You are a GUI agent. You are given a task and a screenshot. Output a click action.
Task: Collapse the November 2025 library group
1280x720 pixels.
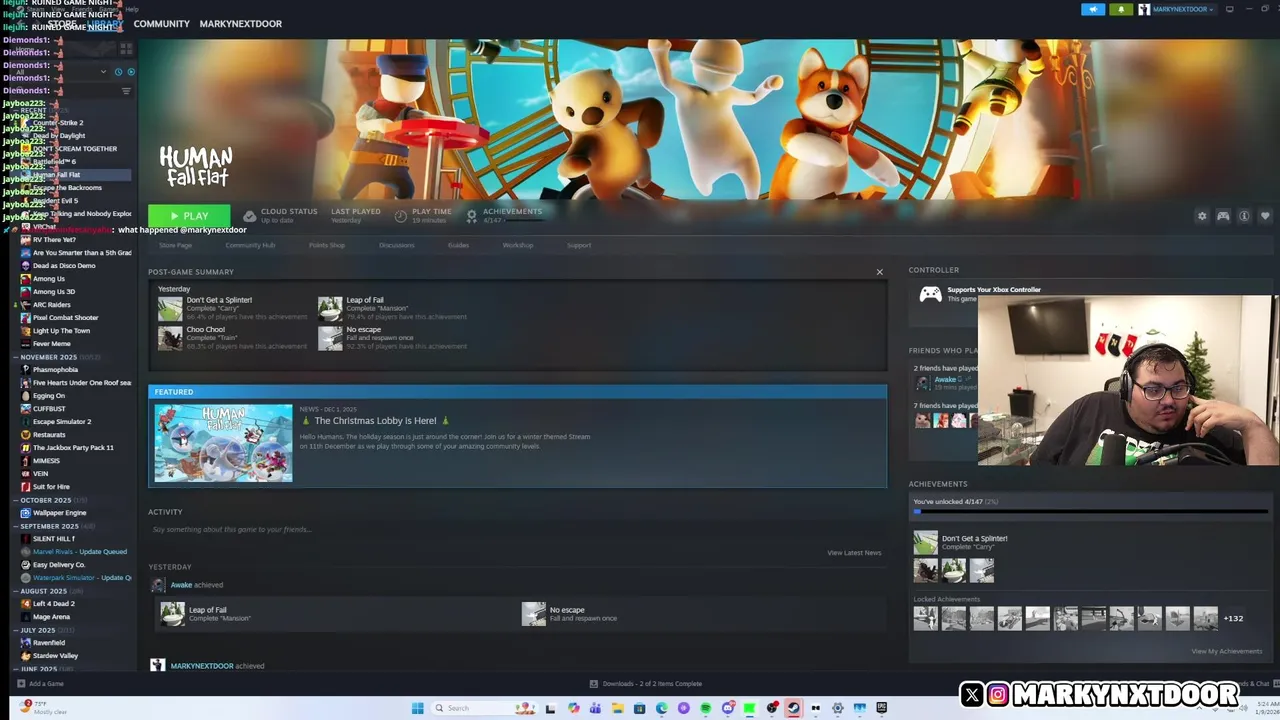(x=17, y=357)
